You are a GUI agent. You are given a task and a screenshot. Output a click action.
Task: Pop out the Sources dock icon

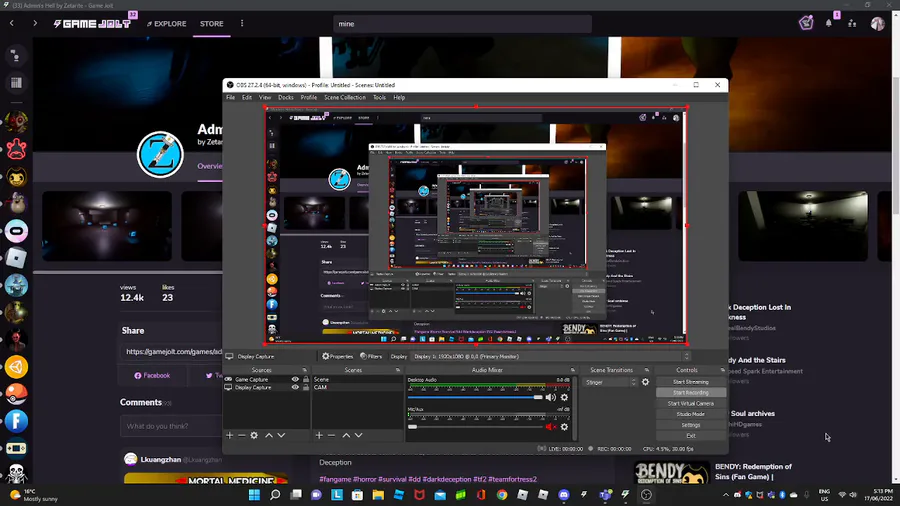click(304, 370)
